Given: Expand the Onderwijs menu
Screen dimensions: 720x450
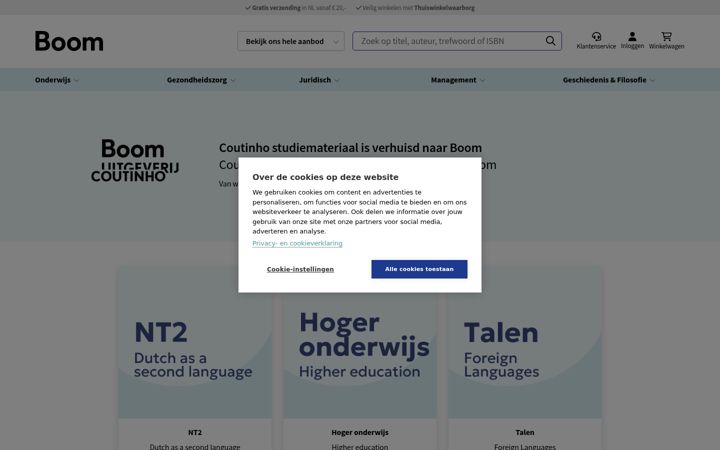Looking at the screenshot, I should click(56, 80).
